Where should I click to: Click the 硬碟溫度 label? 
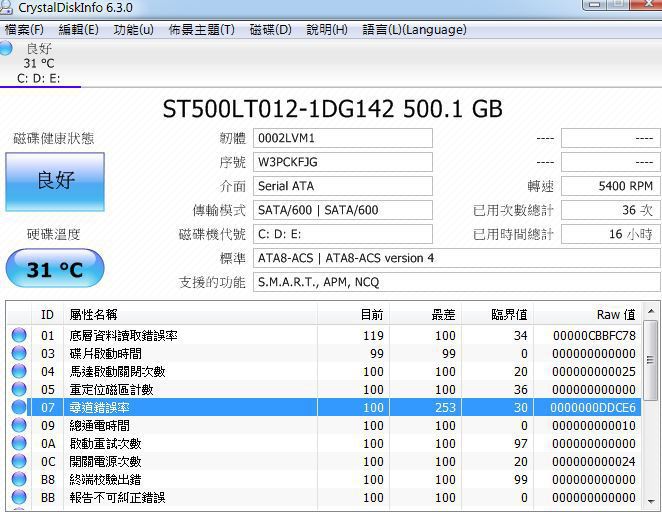54,234
